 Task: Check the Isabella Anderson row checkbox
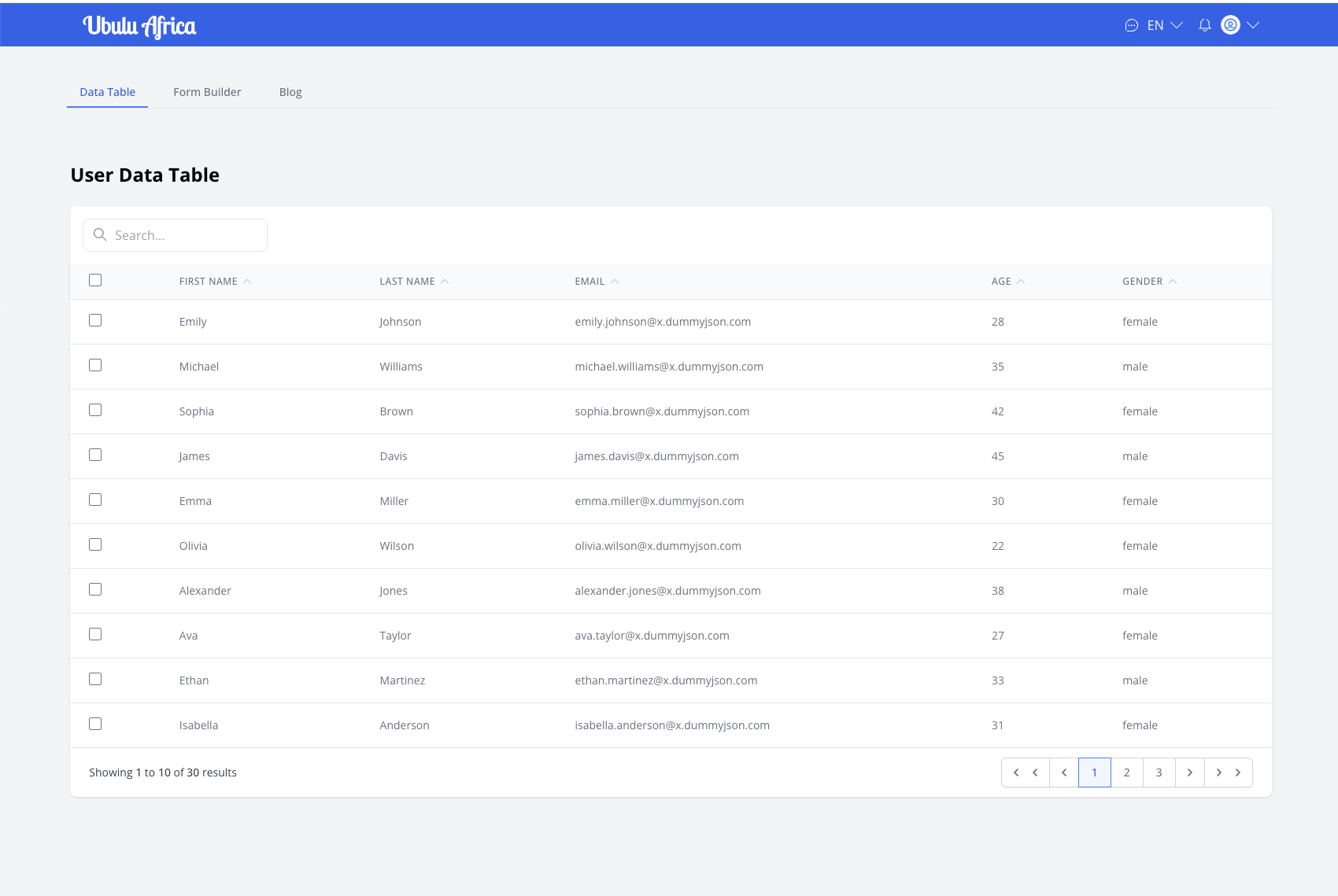[95, 724]
